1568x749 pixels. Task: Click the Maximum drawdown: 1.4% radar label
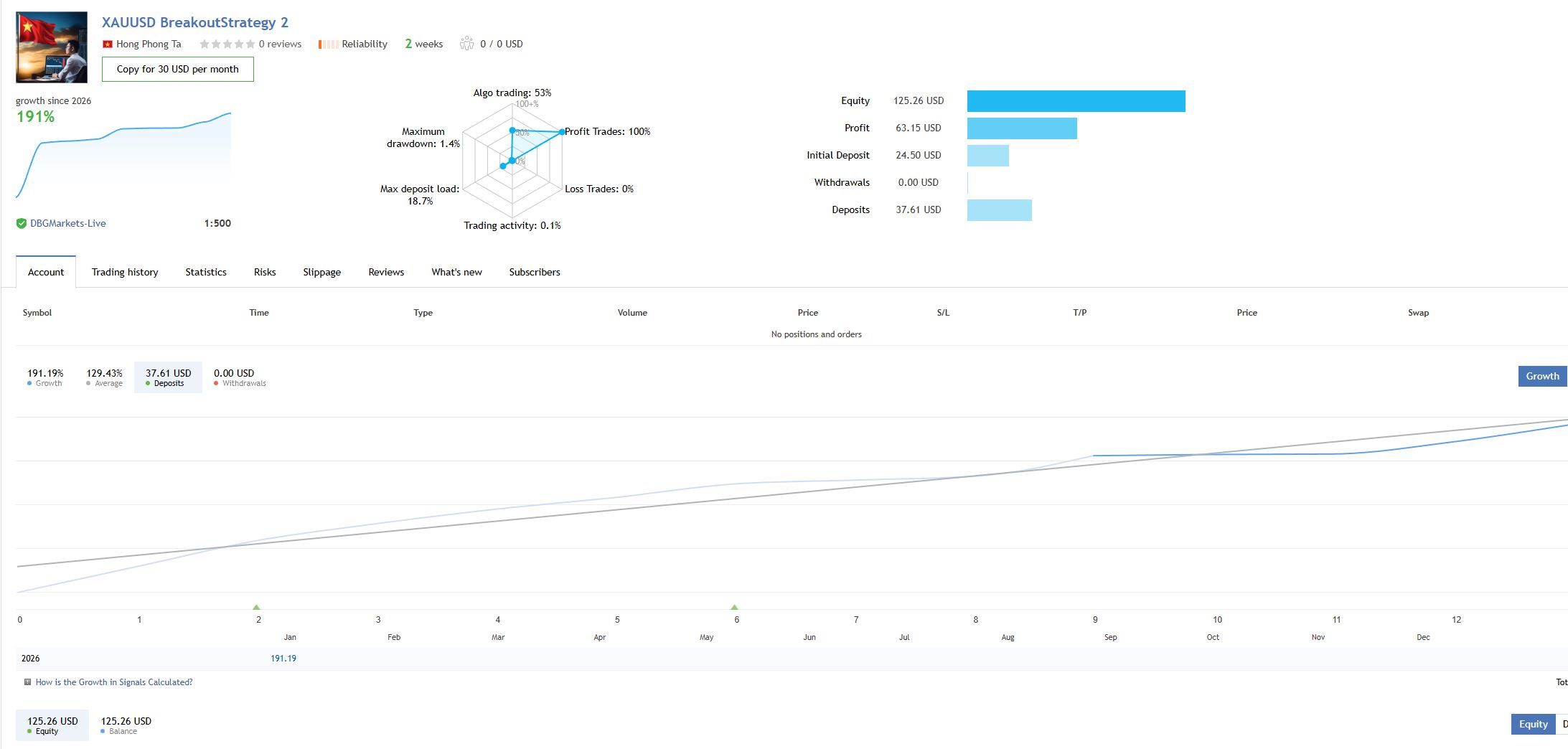tap(423, 138)
